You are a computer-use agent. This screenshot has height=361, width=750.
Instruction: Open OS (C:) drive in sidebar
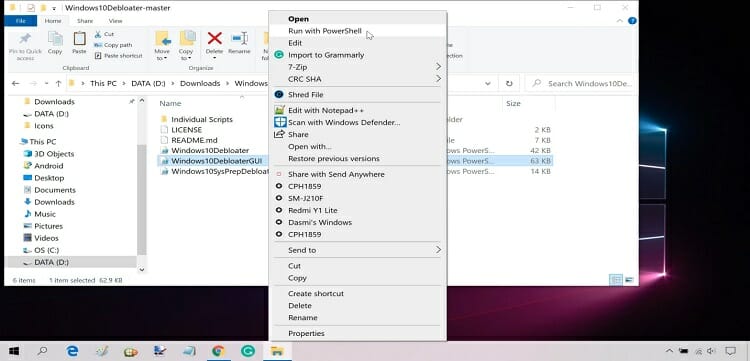pyautogui.click(x=46, y=250)
